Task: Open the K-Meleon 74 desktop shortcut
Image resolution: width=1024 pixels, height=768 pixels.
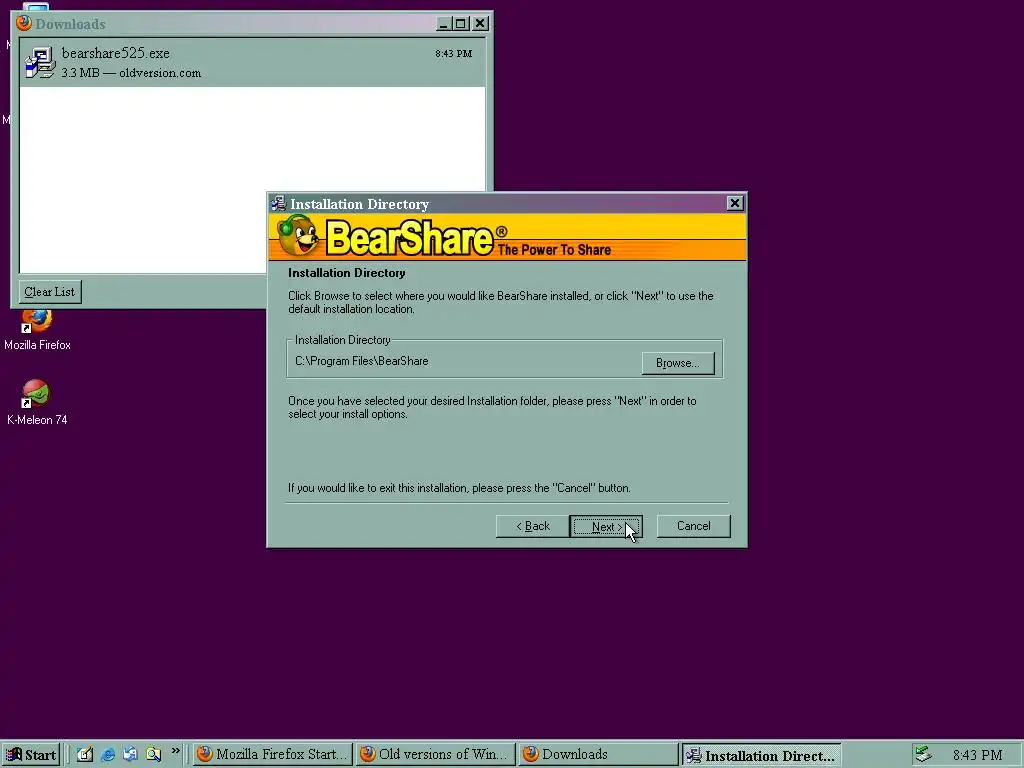Action: click(x=37, y=403)
